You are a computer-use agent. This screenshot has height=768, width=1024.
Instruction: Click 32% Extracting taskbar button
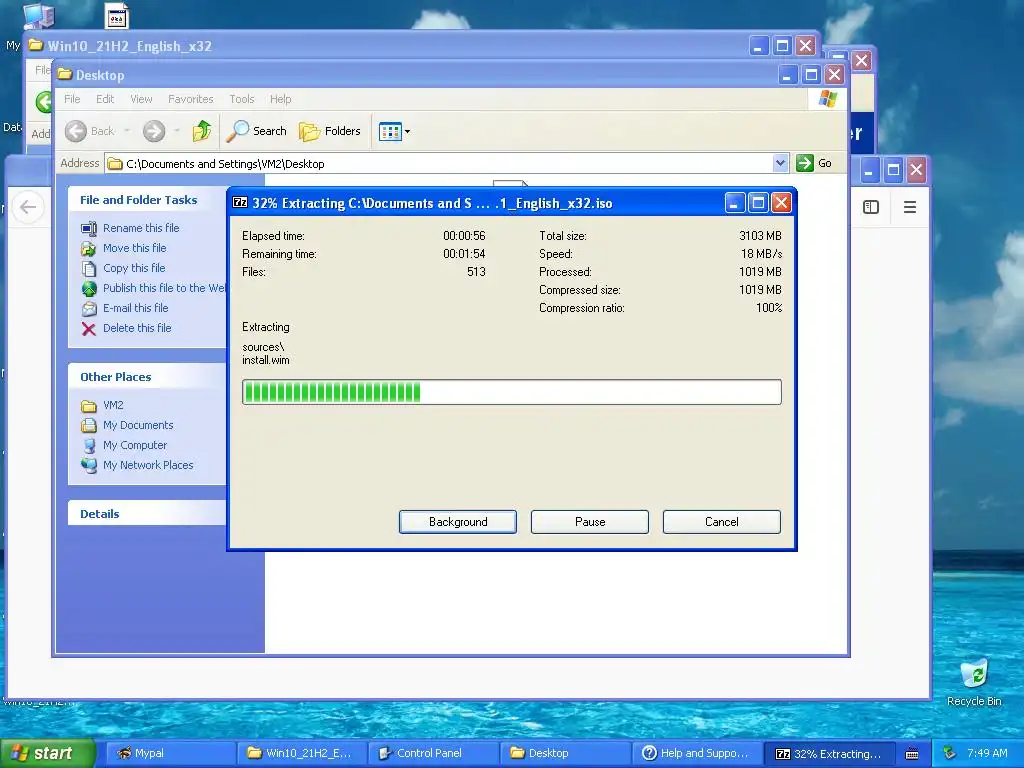(x=829, y=753)
